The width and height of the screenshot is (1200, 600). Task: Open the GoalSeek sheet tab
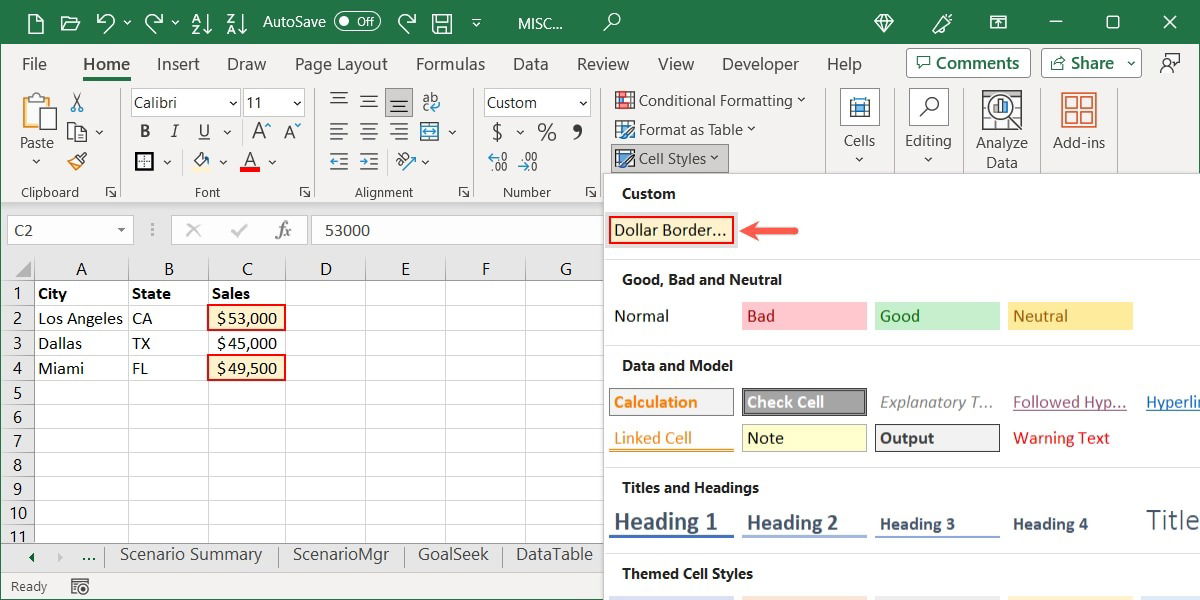point(452,554)
